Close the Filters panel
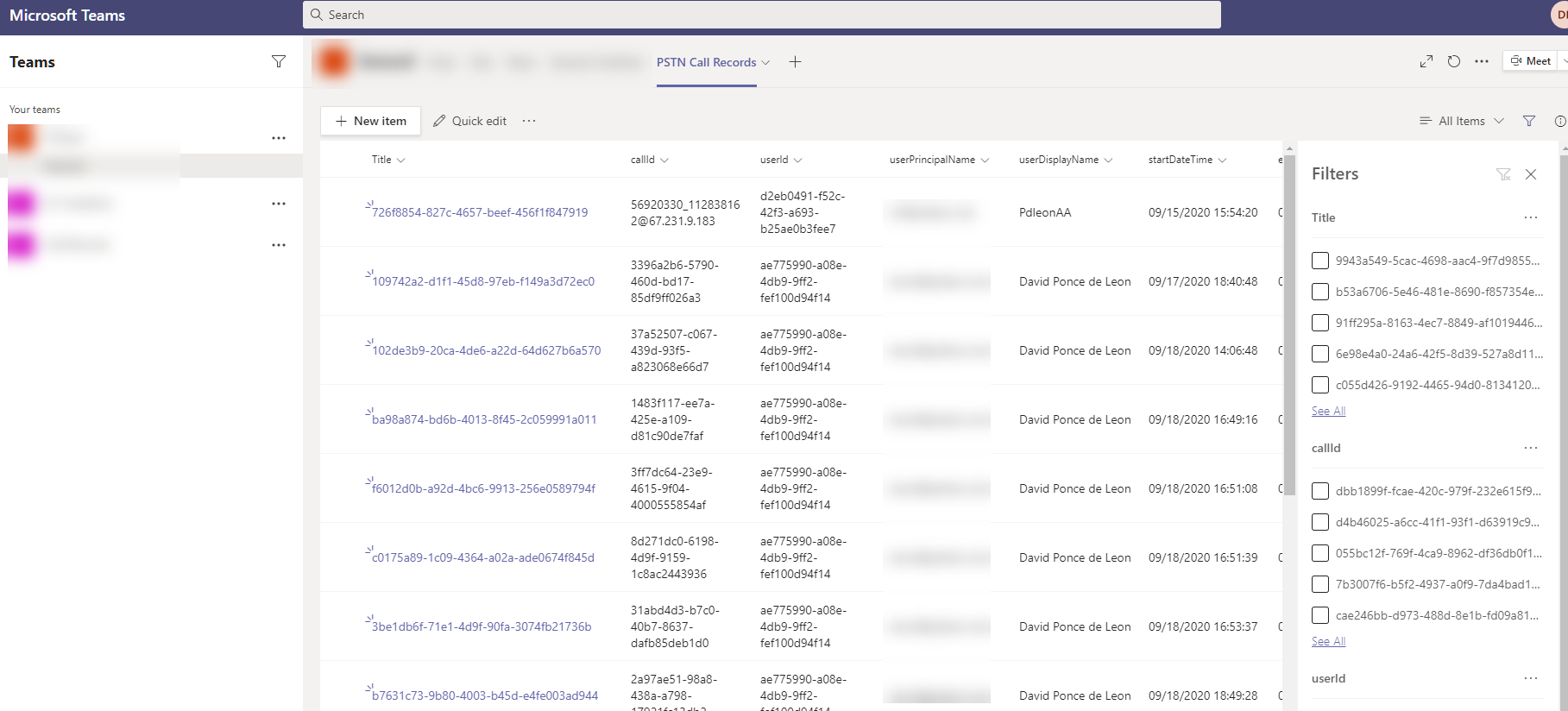The image size is (1568, 711). tap(1531, 174)
